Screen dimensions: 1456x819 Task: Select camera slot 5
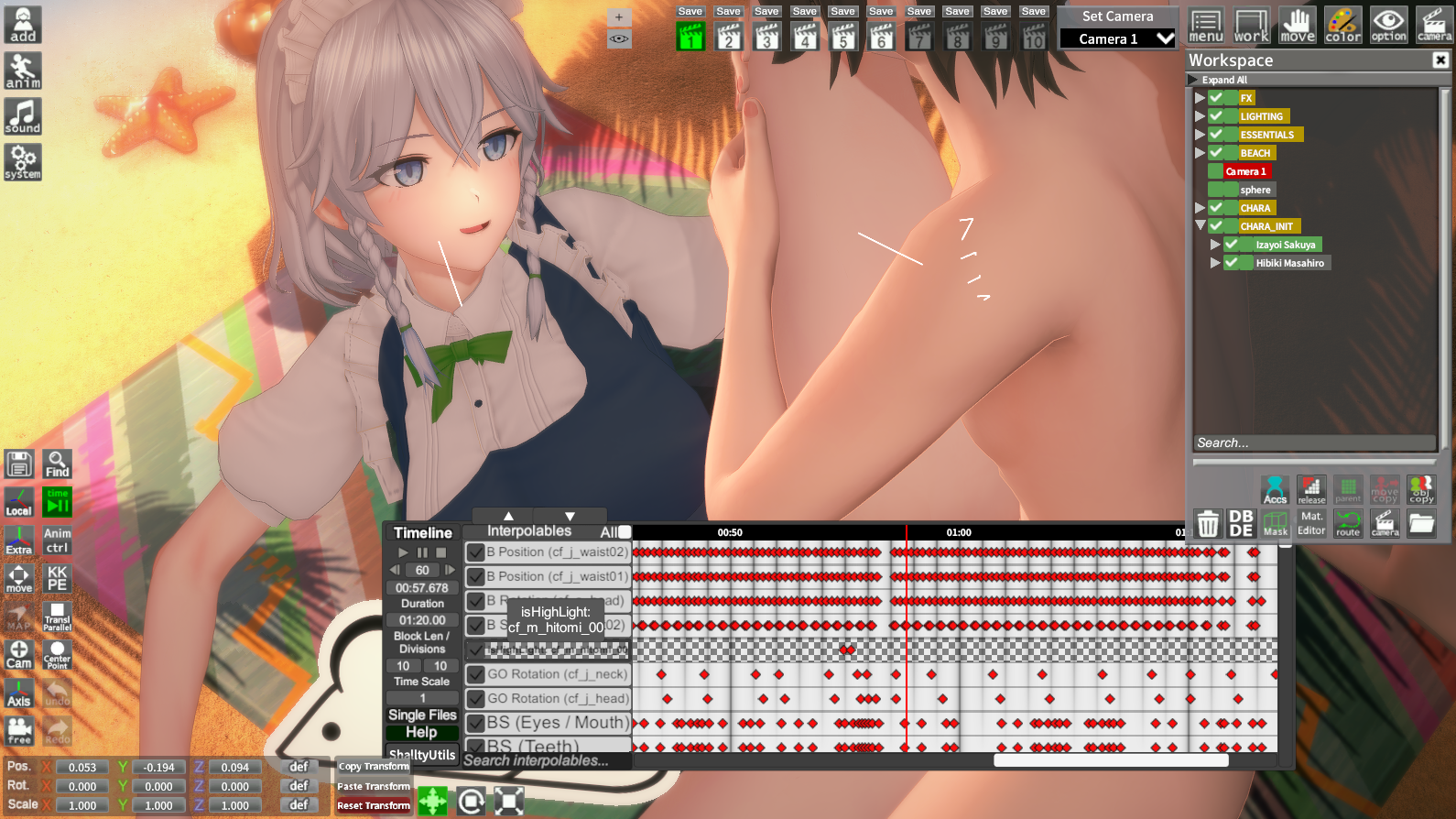click(x=843, y=36)
